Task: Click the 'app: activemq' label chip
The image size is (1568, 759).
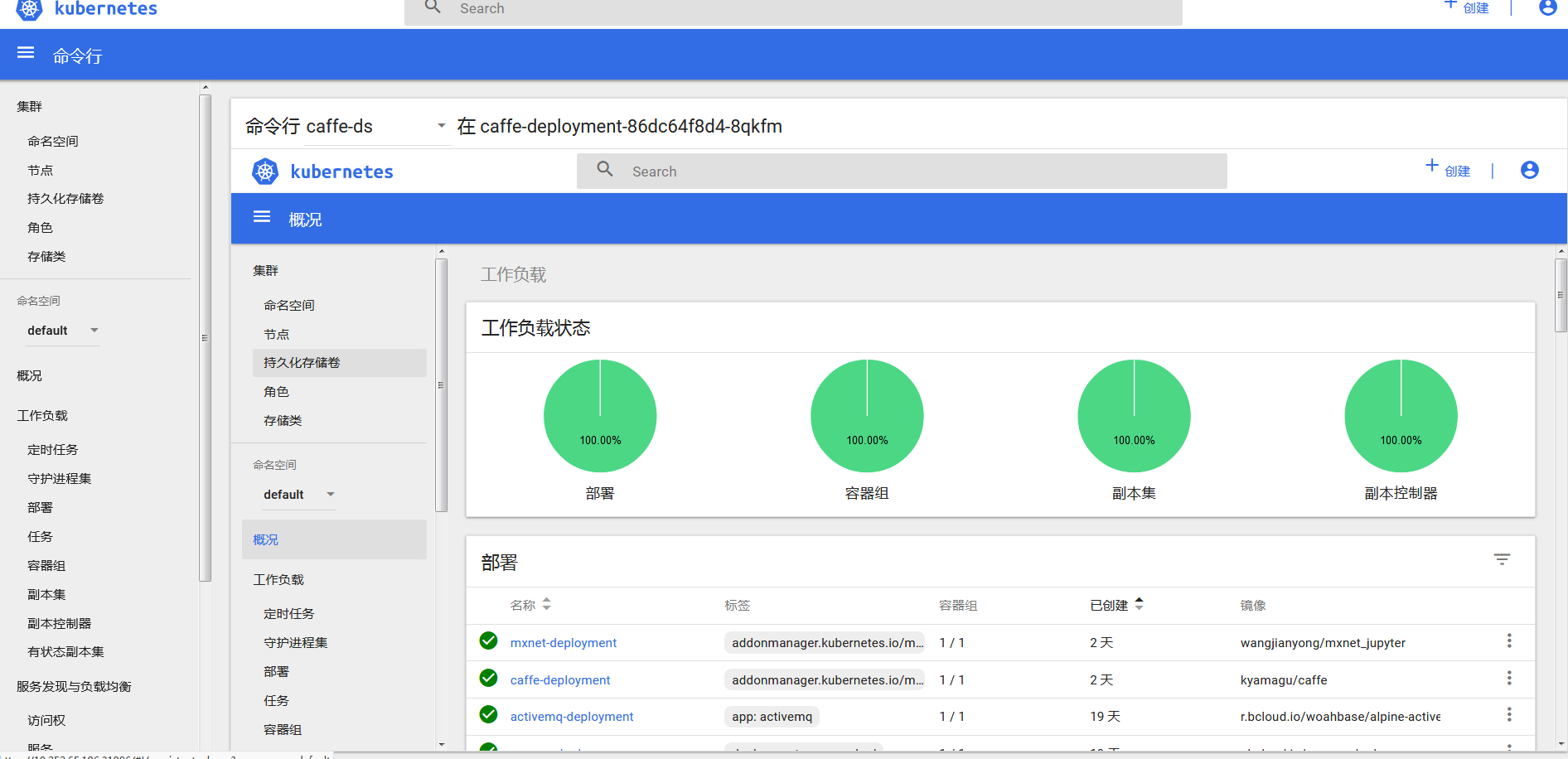Action: [x=772, y=717]
